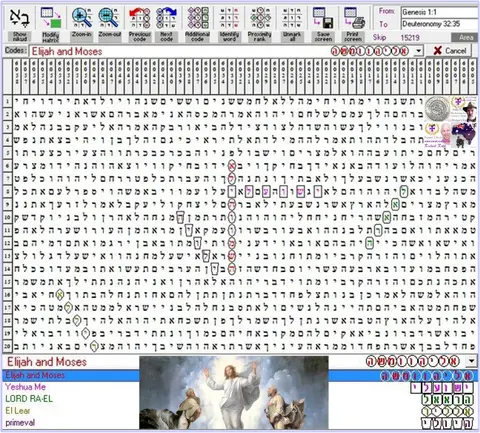Image resolution: width=480 pixels, height=433 pixels.
Task: Click the Codes field Elijah and Moses
Action: click(x=221, y=51)
